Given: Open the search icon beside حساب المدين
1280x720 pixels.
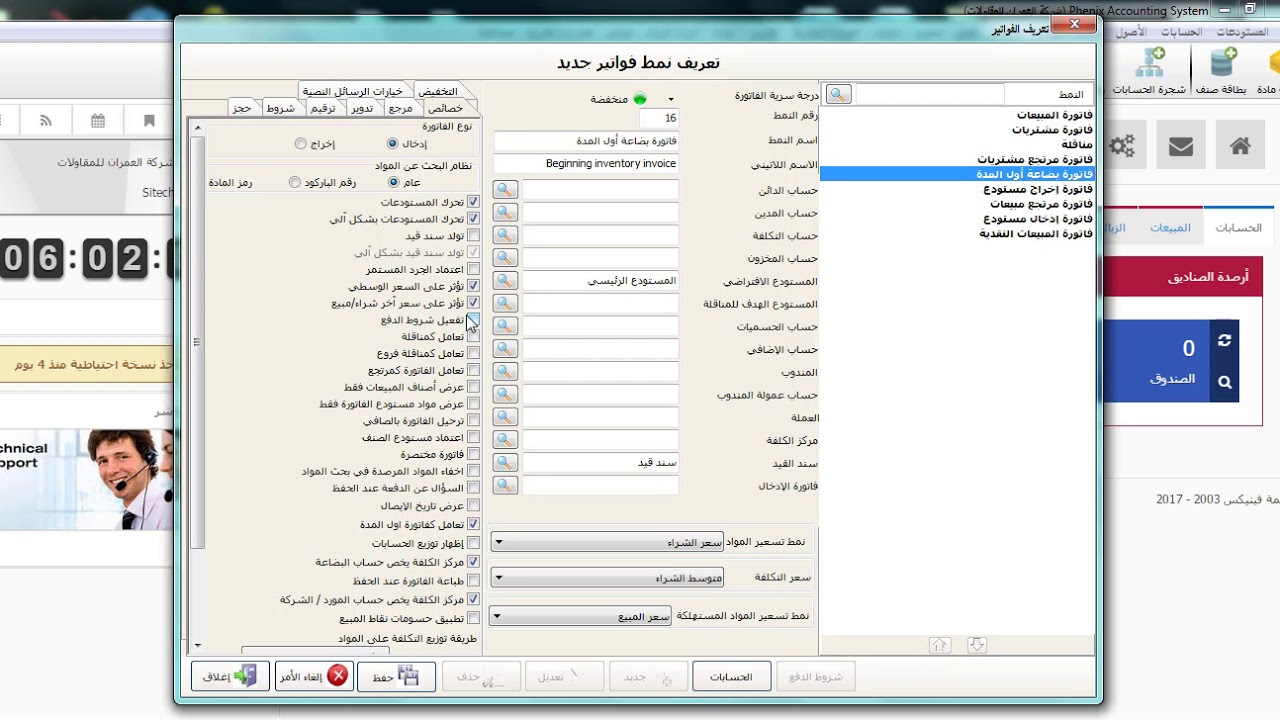Looking at the screenshot, I should (x=505, y=212).
